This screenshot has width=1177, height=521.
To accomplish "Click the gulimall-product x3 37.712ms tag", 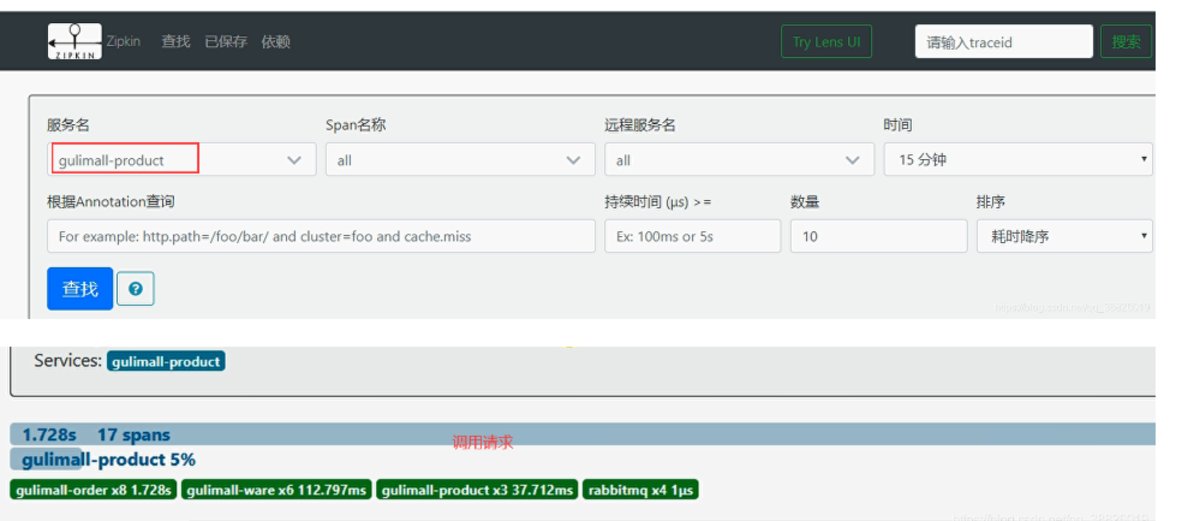I will click(477, 490).
